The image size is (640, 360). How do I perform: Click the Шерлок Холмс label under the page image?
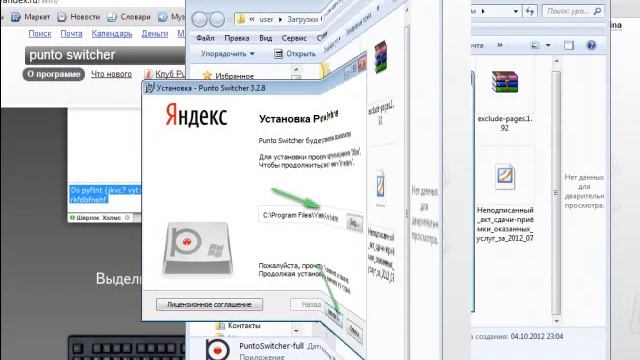(98, 218)
